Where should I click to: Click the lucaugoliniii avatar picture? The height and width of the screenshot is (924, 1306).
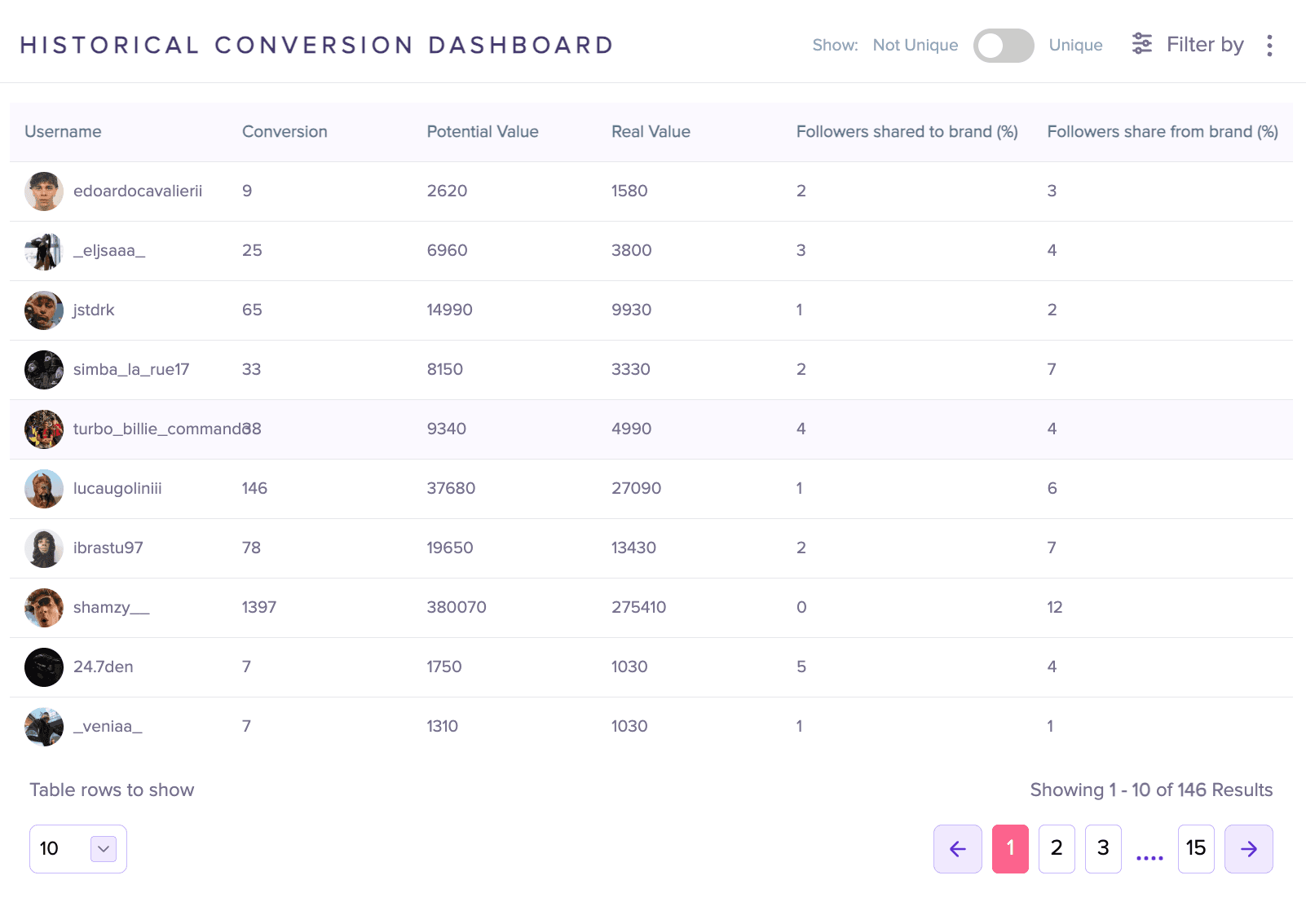(x=44, y=489)
